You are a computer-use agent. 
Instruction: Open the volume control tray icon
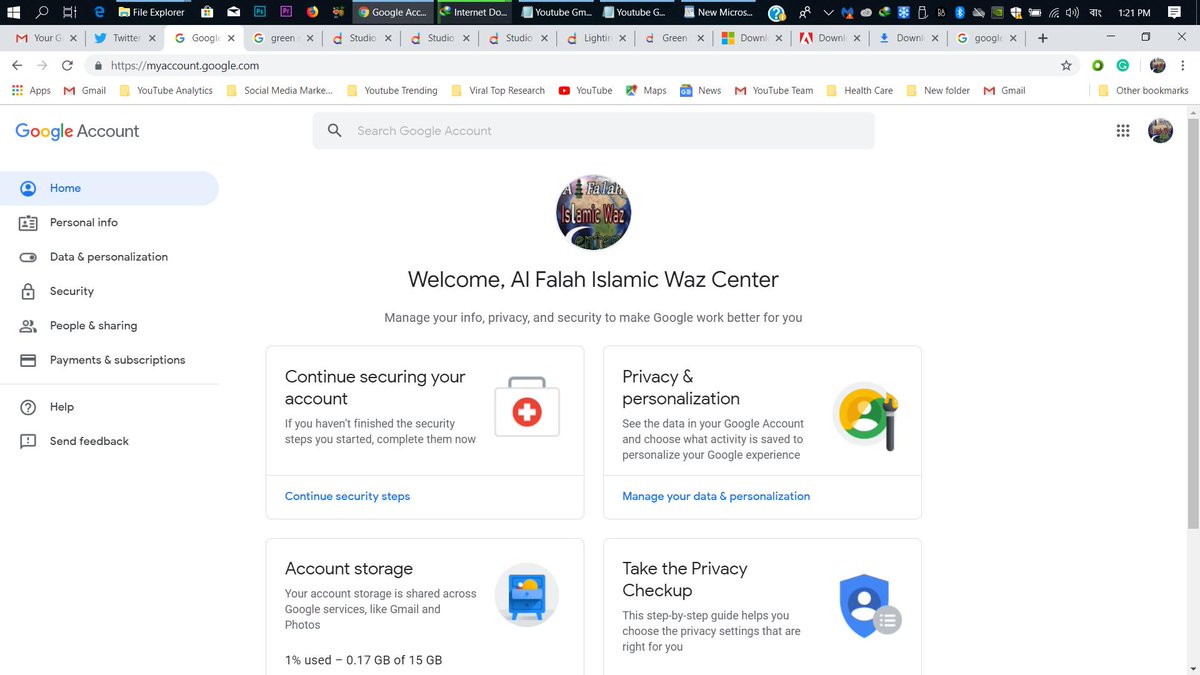pyautogui.click(x=1072, y=12)
